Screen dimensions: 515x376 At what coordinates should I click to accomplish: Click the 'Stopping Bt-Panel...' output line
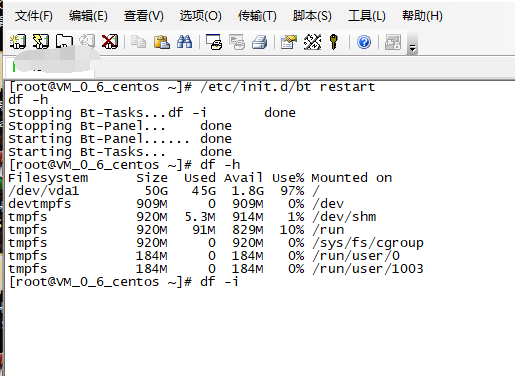[120, 126]
